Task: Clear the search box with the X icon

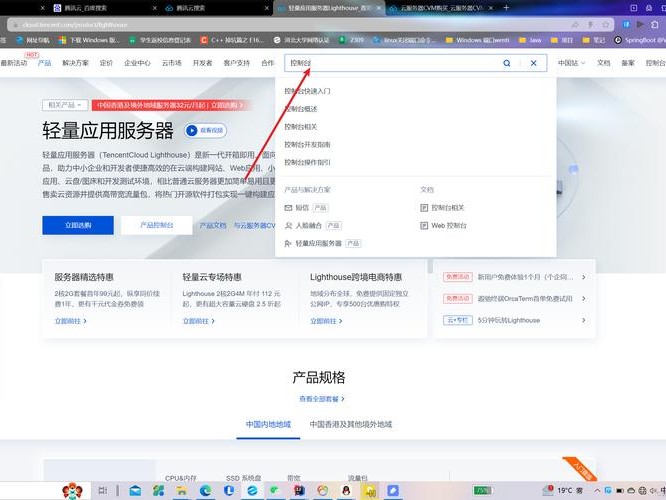Action: pyautogui.click(x=533, y=63)
